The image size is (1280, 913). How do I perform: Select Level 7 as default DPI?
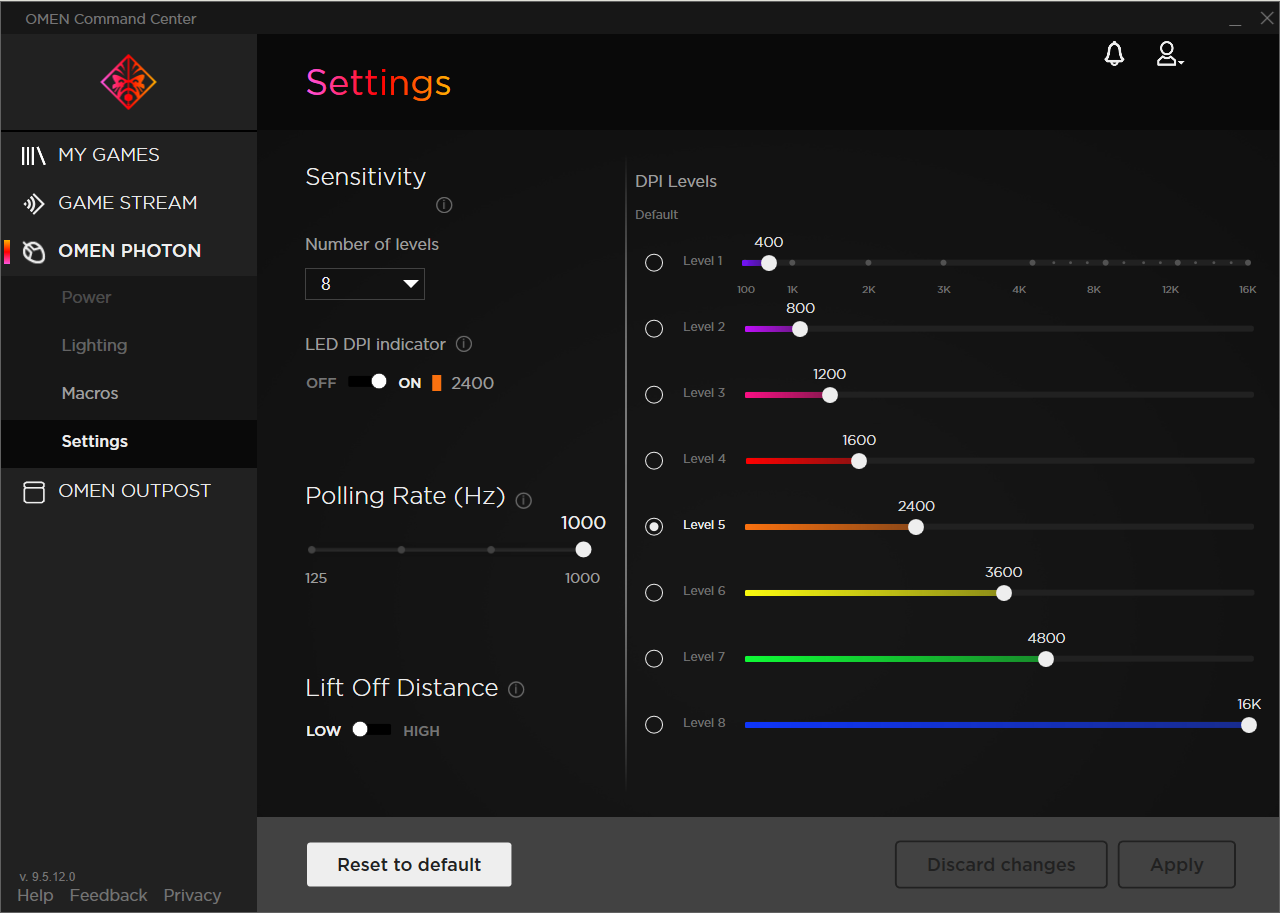[x=654, y=658]
